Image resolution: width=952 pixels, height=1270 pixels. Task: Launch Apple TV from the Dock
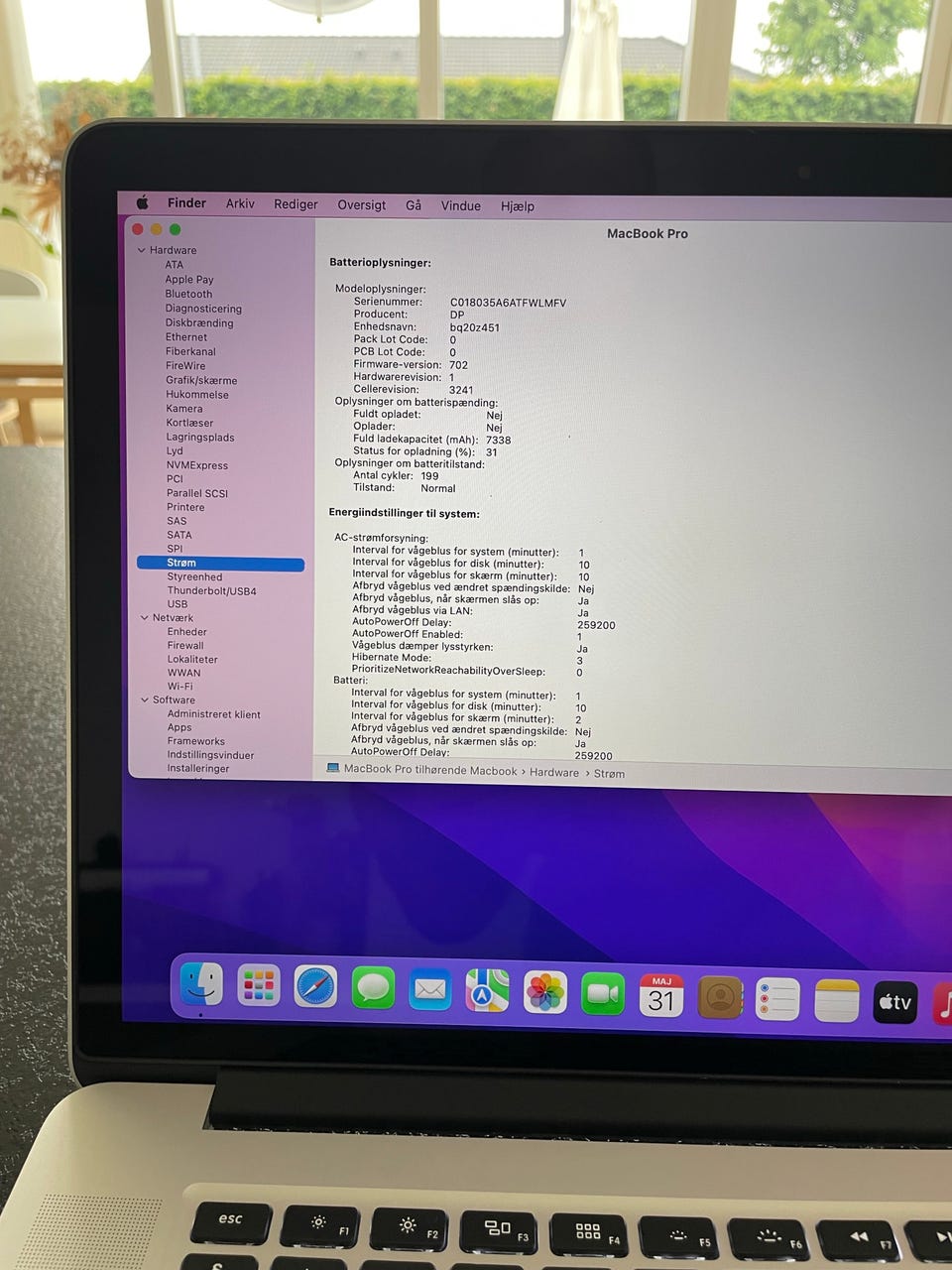[x=894, y=1002]
